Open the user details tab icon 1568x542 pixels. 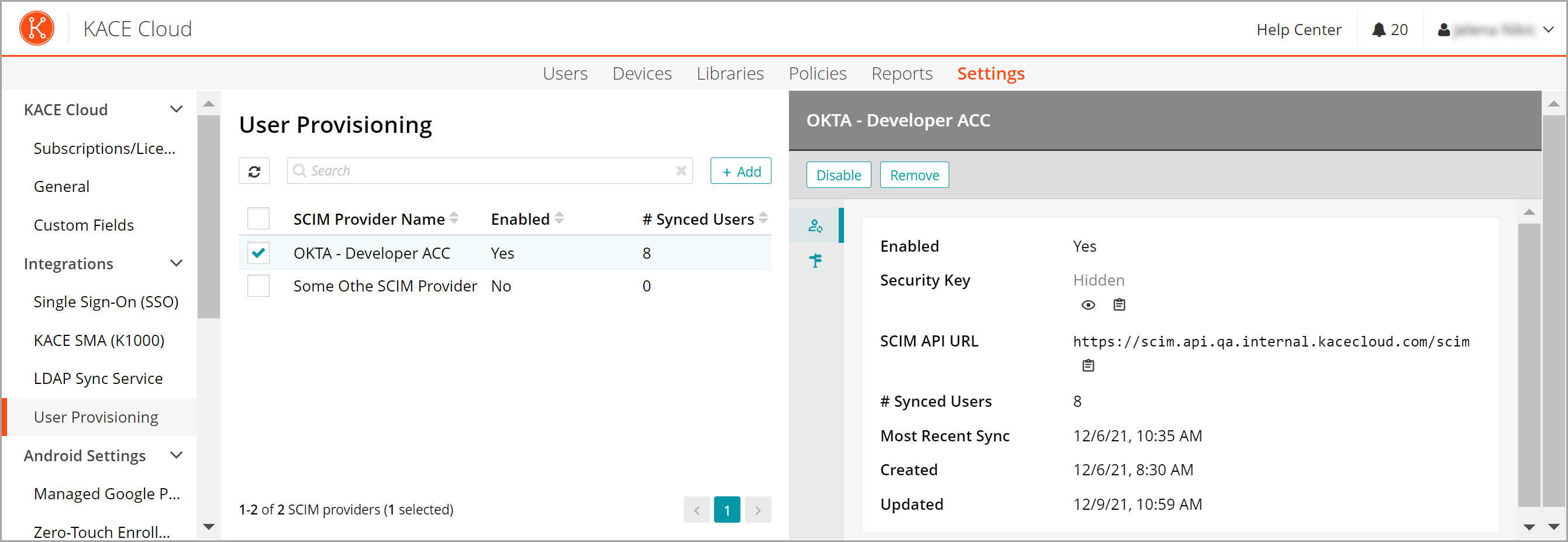816,227
